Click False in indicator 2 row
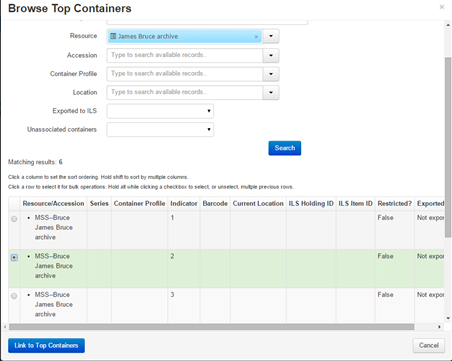Screen dimensions: 452x361 click(385, 256)
